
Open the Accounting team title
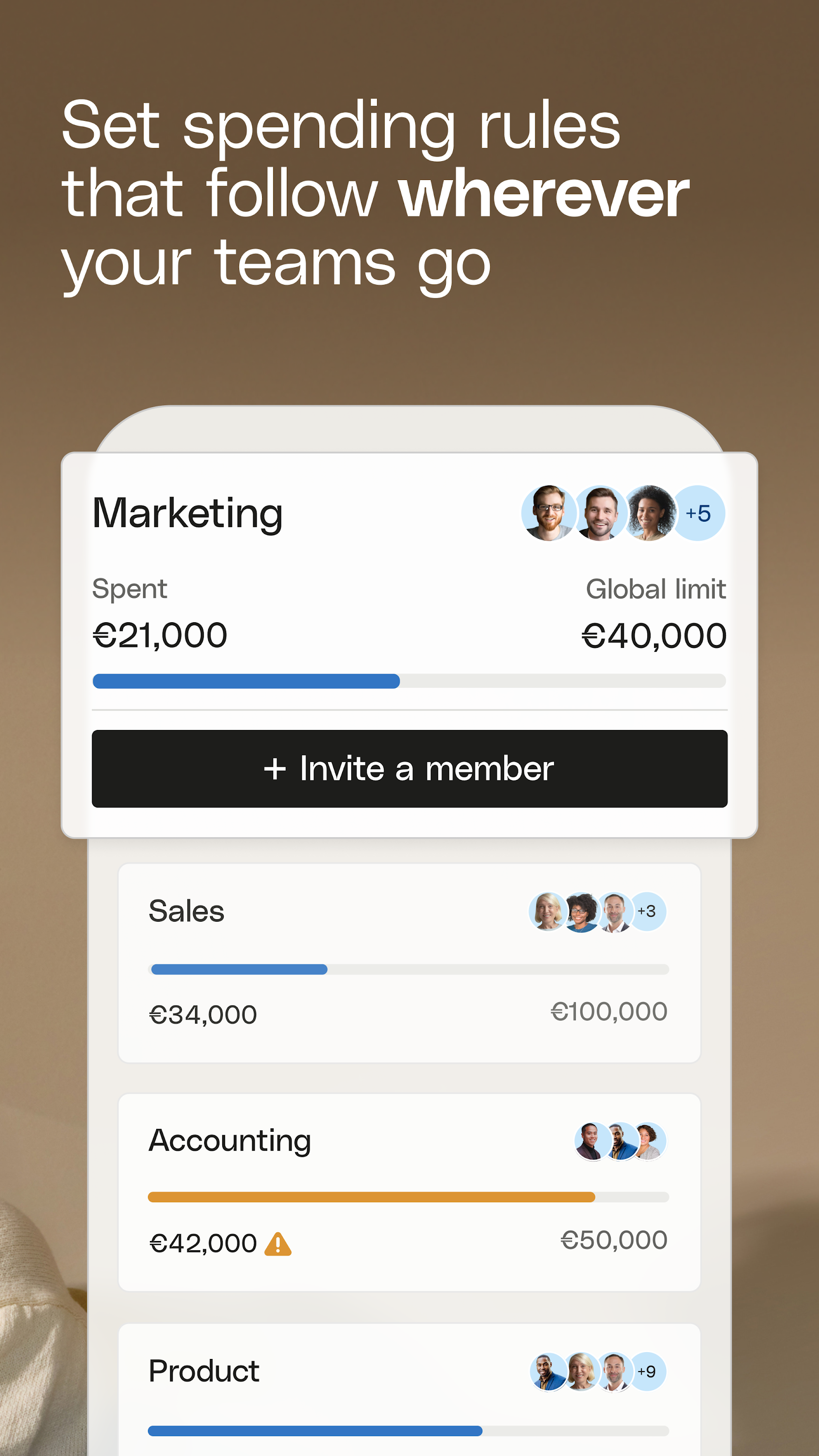point(229,1140)
